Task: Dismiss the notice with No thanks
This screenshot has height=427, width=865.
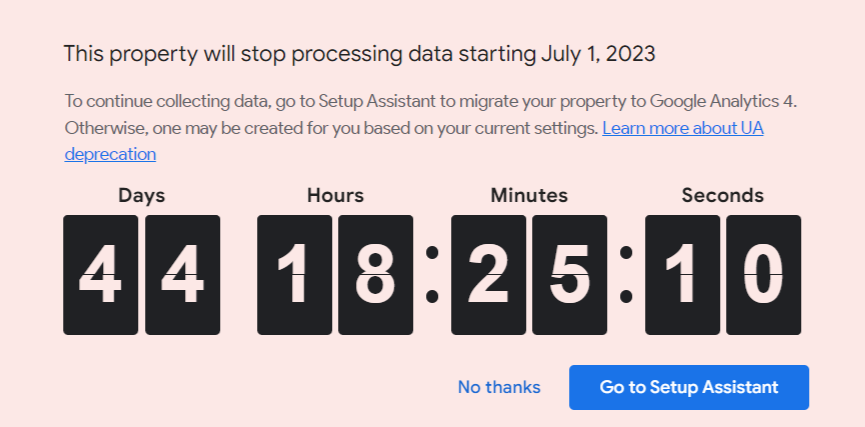Action: pos(499,387)
